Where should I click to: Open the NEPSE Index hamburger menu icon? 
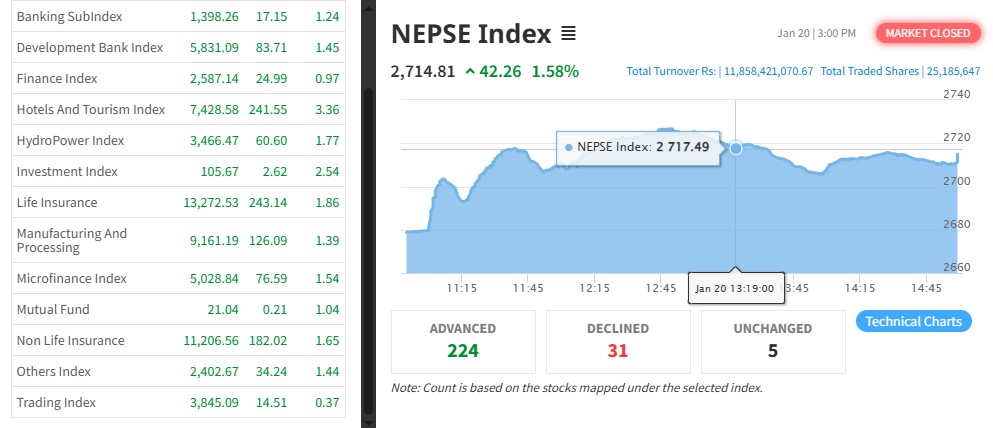click(x=568, y=34)
